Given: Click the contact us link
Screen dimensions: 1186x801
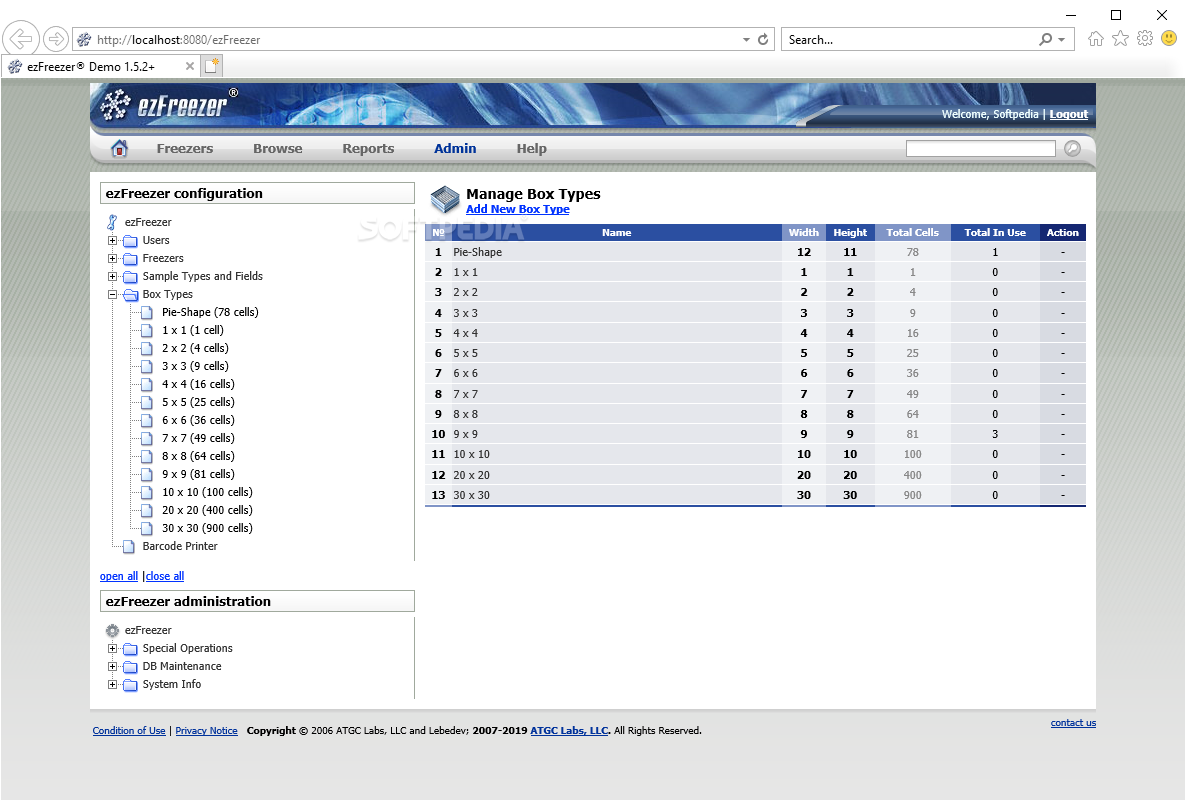Looking at the screenshot, I should (1073, 723).
